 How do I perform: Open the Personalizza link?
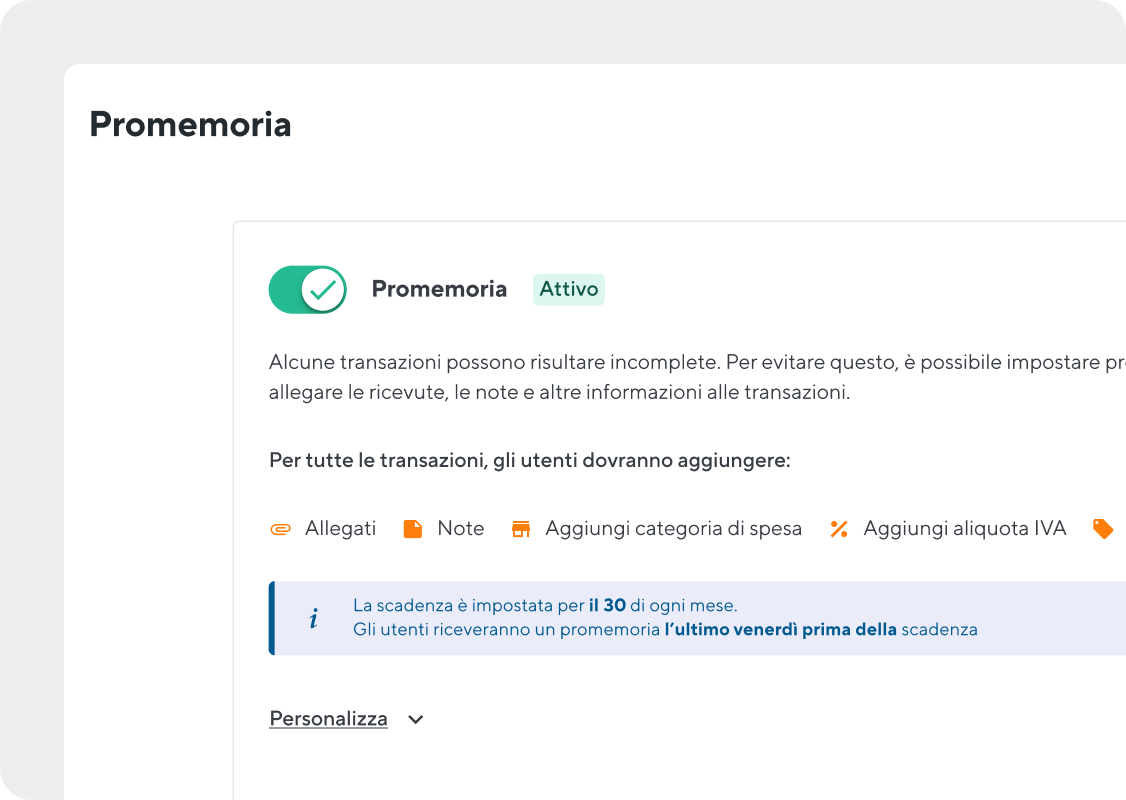click(328, 719)
